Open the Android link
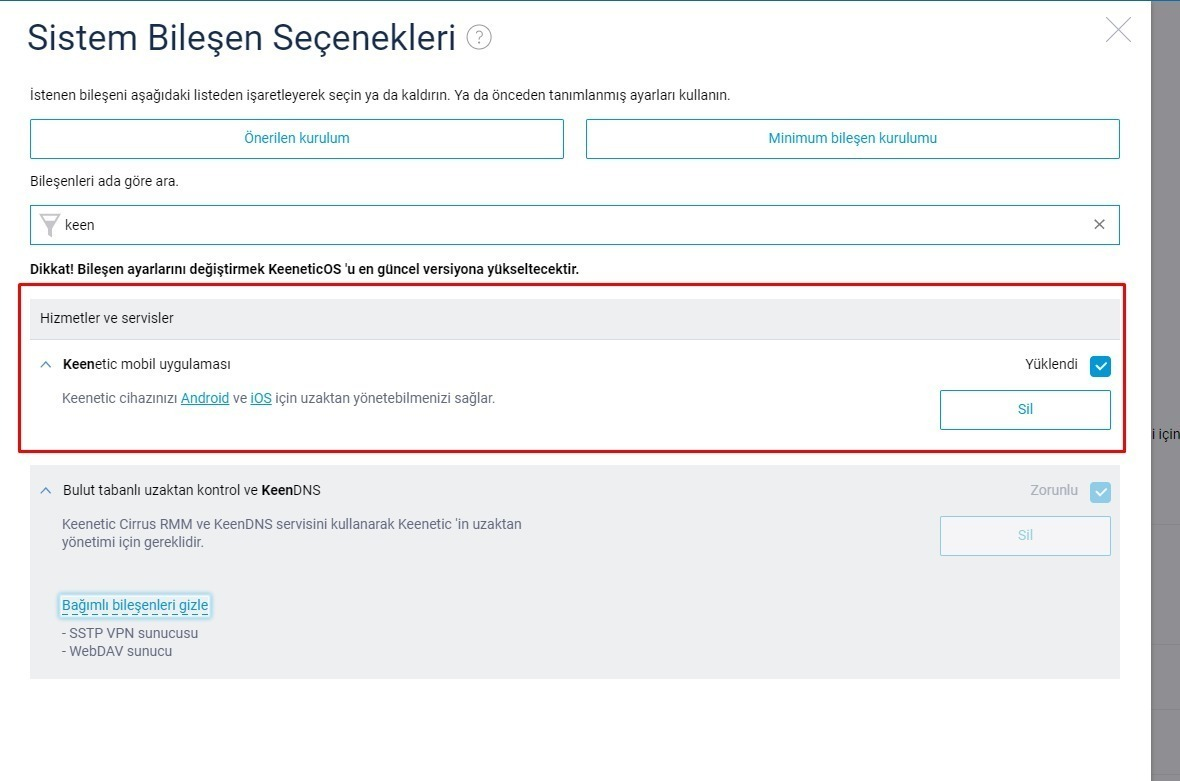 tap(205, 398)
